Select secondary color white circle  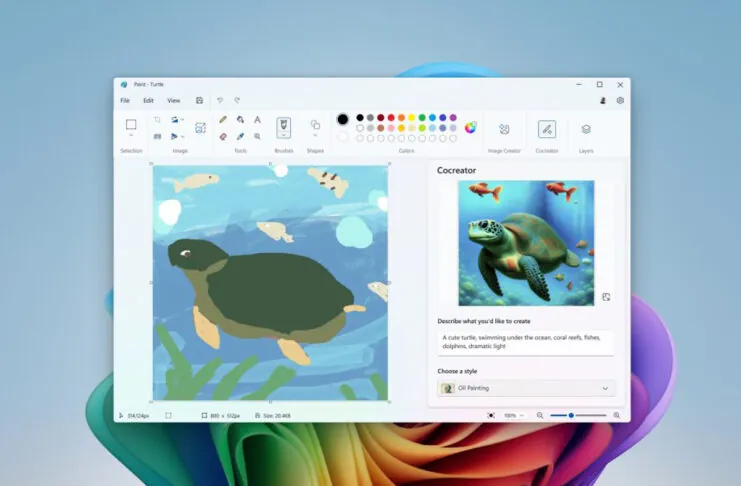point(343,137)
